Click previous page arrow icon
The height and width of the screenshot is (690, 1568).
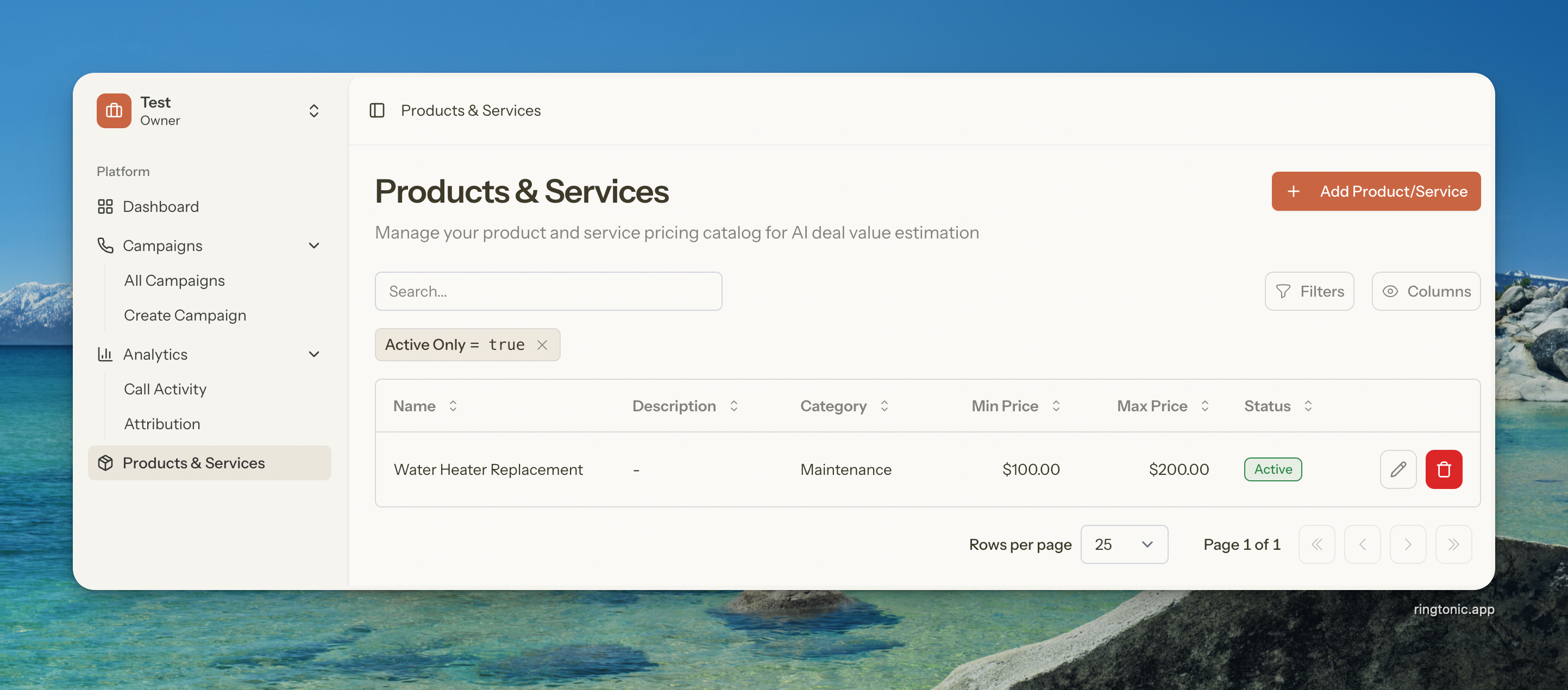1362,544
